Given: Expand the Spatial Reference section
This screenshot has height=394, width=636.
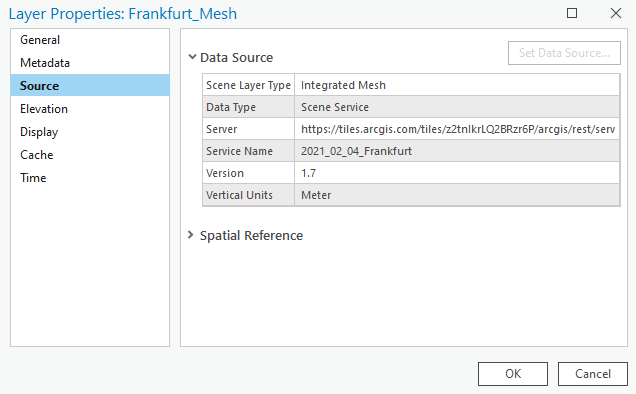Looking at the screenshot, I should point(191,235).
